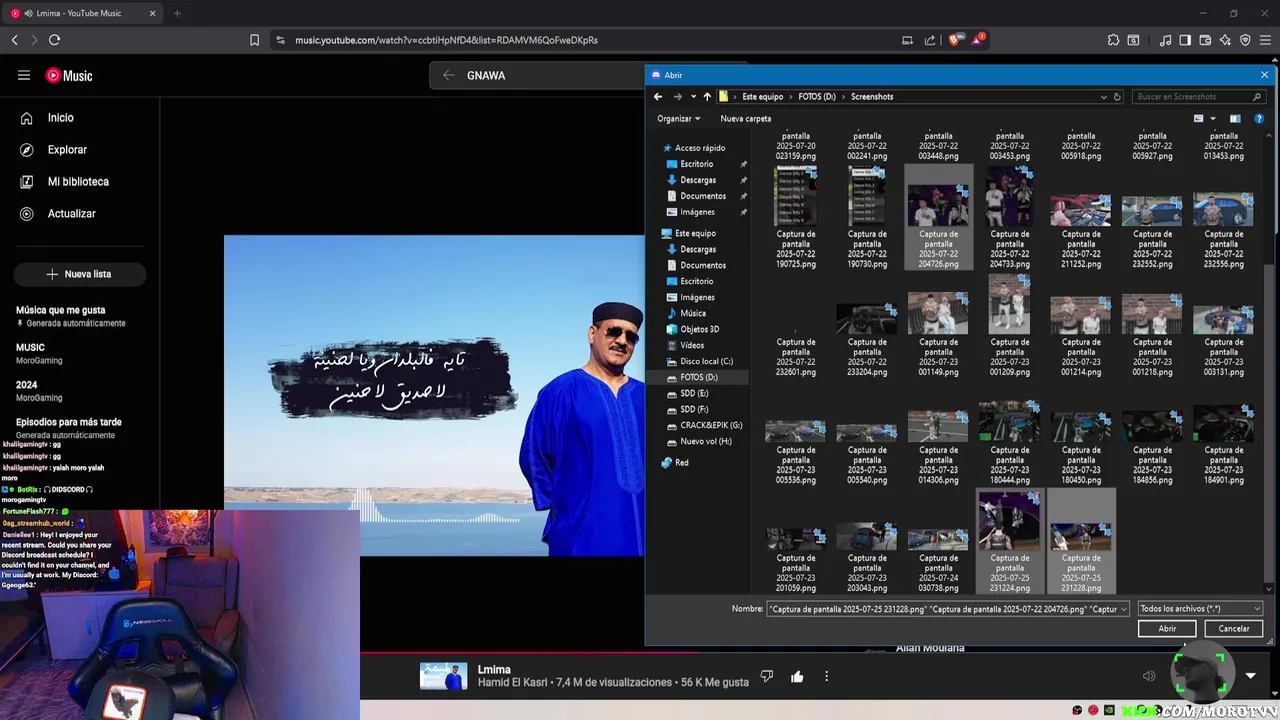Select the CRACK&EPIK (G:) drive
Image resolution: width=1280 pixels, height=720 pixels.
click(711, 425)
